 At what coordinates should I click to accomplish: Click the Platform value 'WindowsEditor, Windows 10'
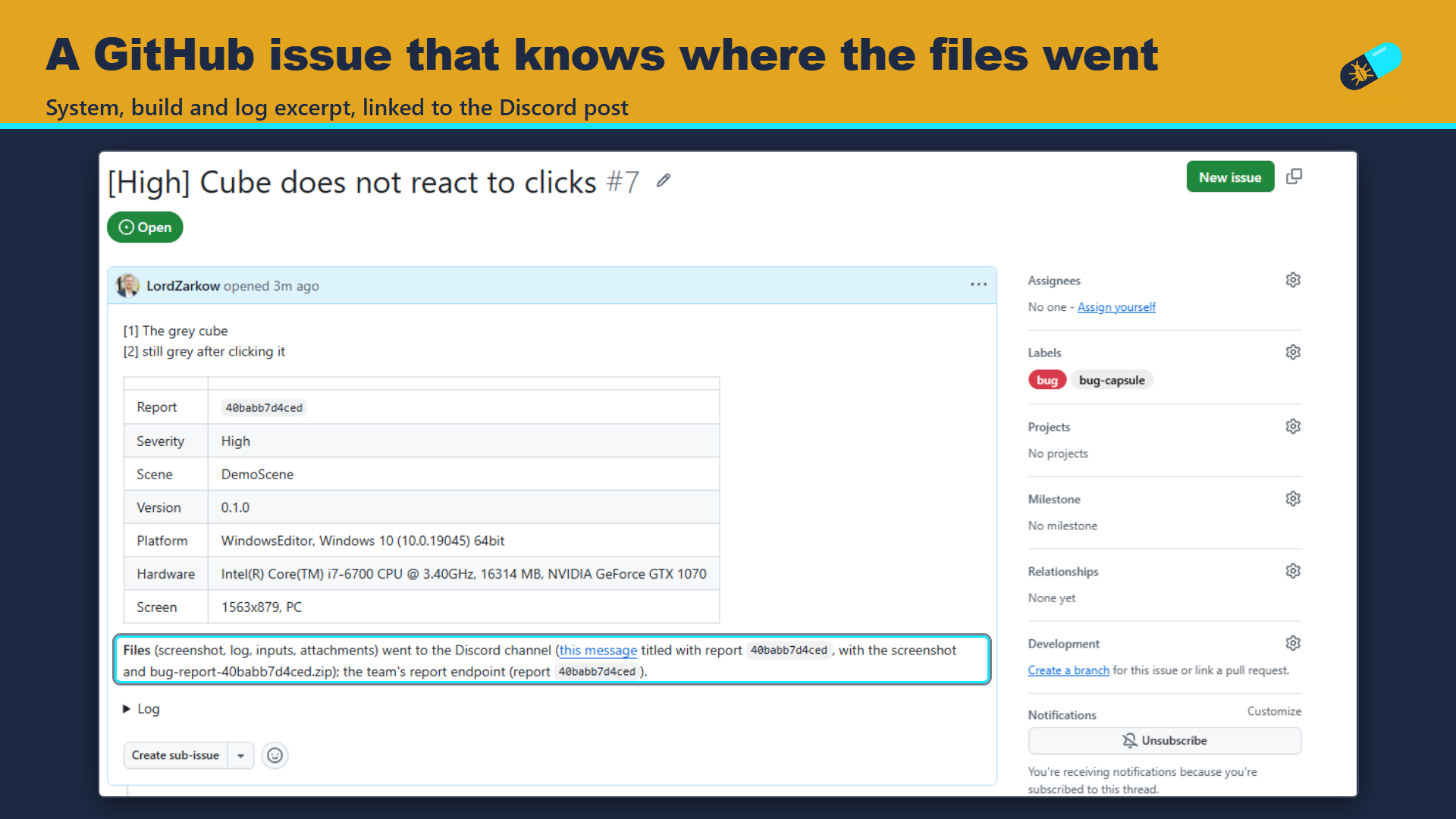click(x=362, y=541)
